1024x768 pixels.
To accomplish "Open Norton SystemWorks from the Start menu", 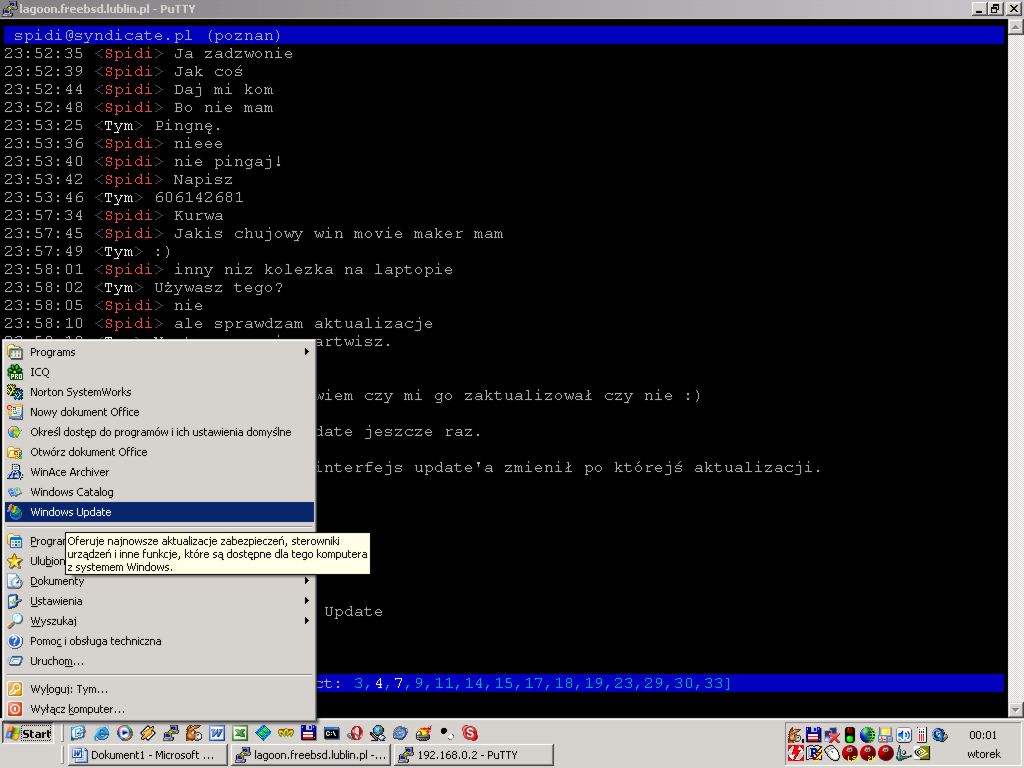I will pos(159,392).
